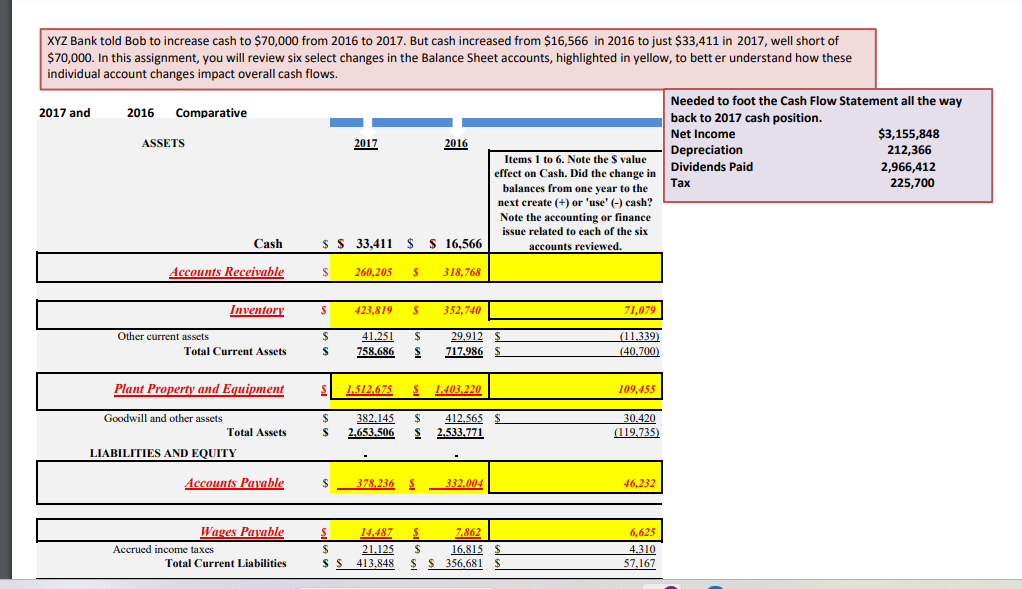Click the Accounts Payable change 46,232

639,483
